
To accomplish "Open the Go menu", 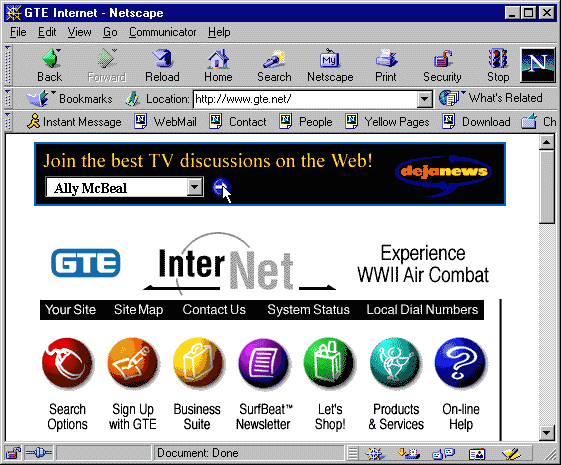I will pos(110,32).
